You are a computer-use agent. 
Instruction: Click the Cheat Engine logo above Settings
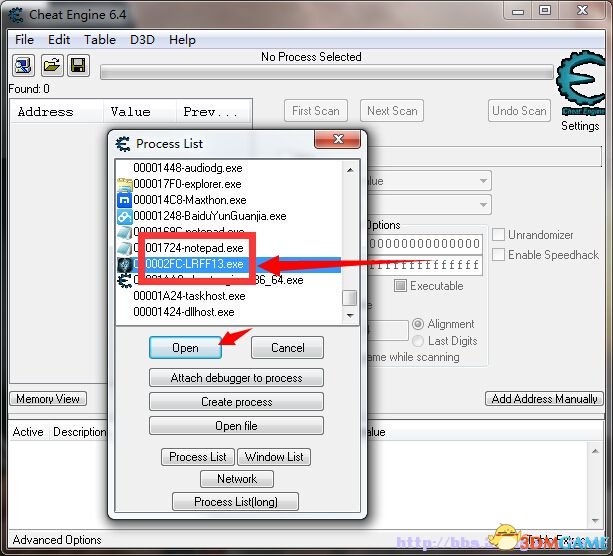point(581,83)
